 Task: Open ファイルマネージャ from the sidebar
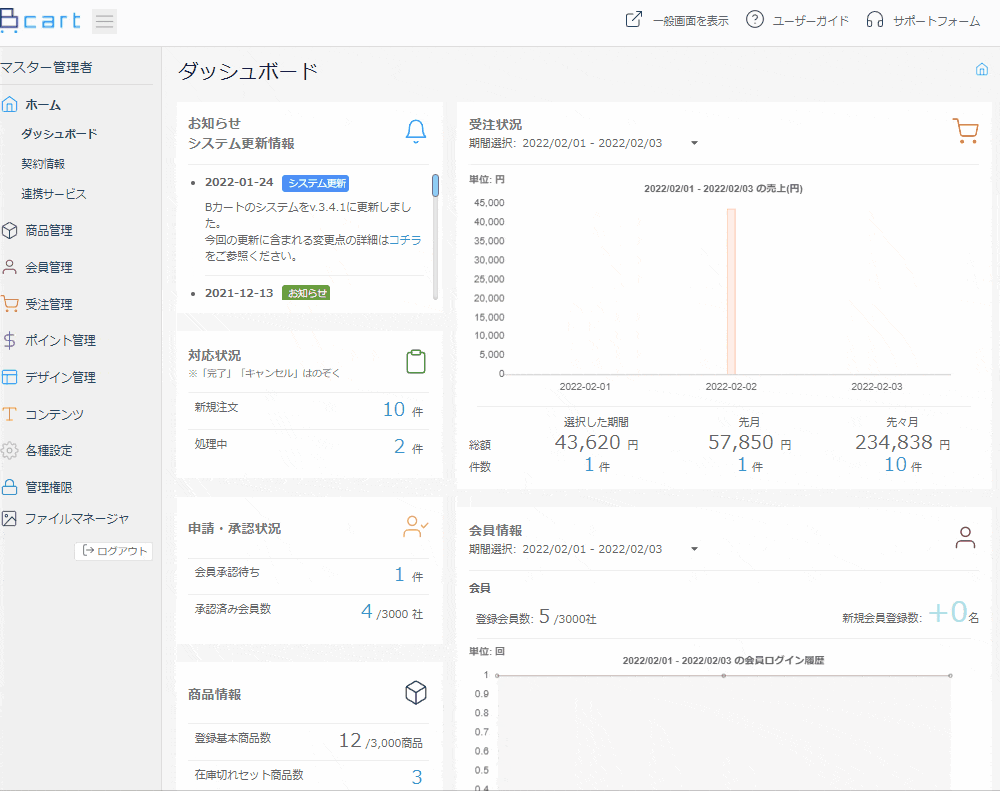pyautogui.click(x=77, y=519)
